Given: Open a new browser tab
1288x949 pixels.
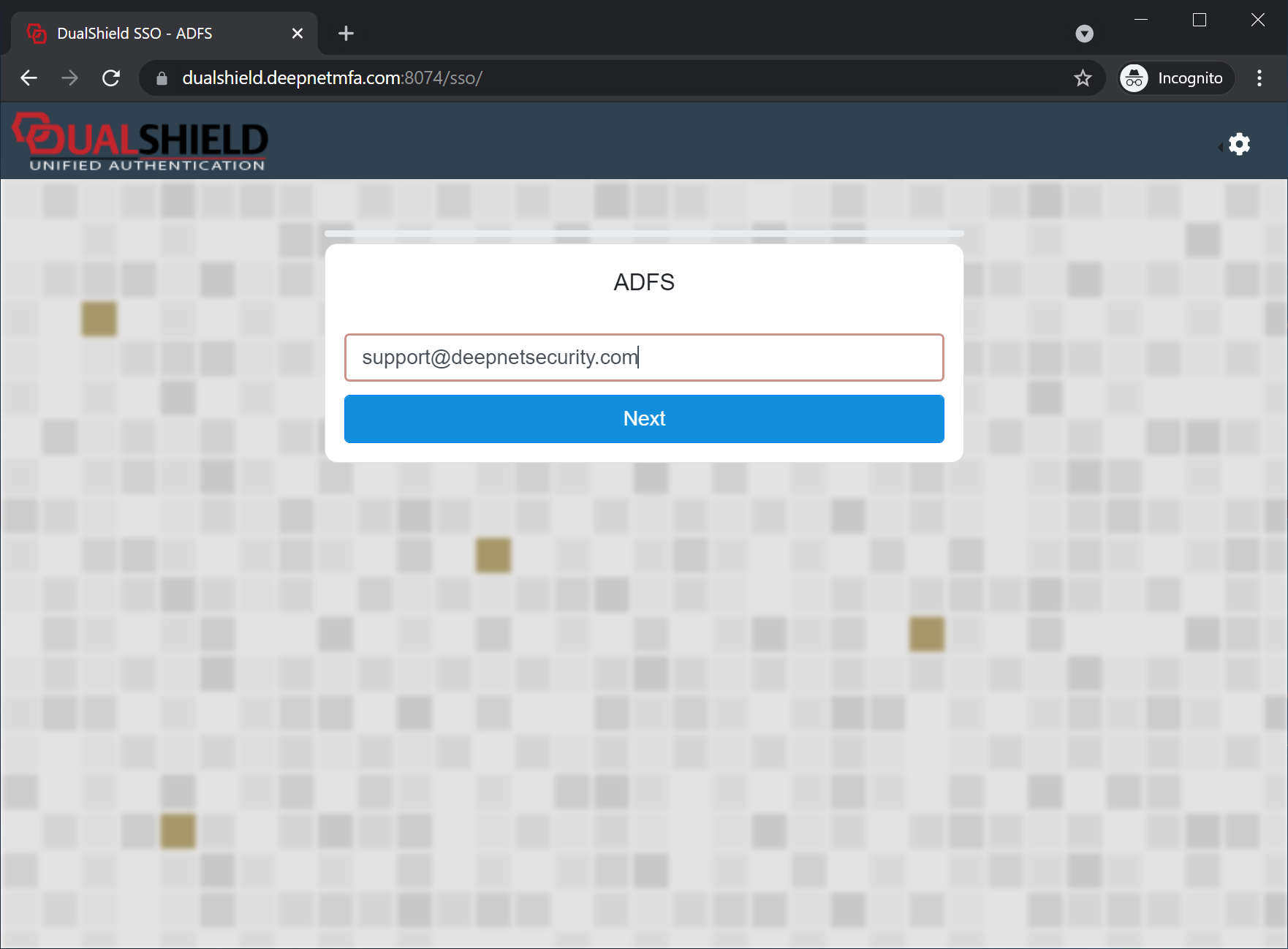Looking at the screenshot, I should [346, 34].
